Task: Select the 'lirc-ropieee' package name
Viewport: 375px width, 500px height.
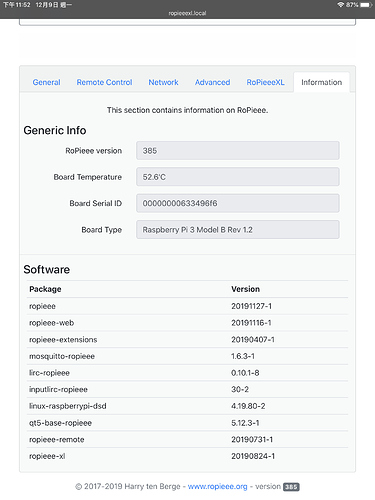Action: pos(49,373)
